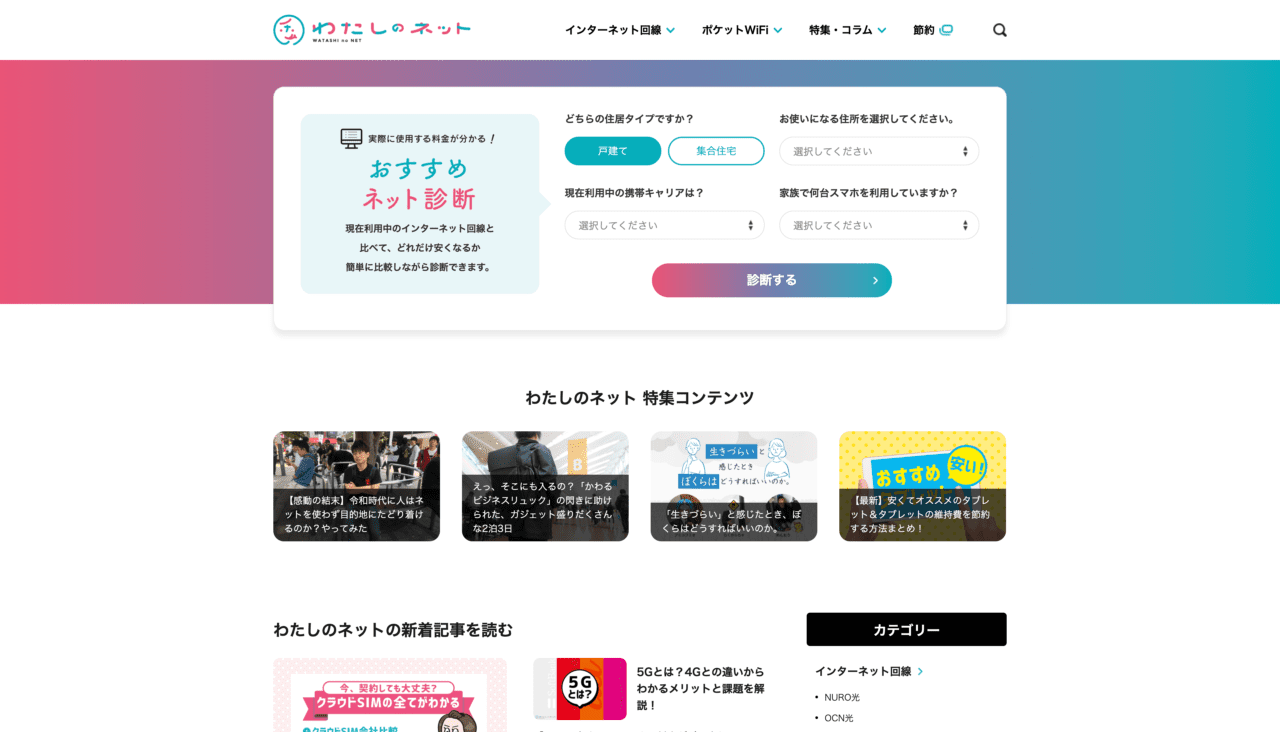Expand the 特集・コラム navigation menu
This screenshot has width=1280, height=732.
(x=847, y=30)
